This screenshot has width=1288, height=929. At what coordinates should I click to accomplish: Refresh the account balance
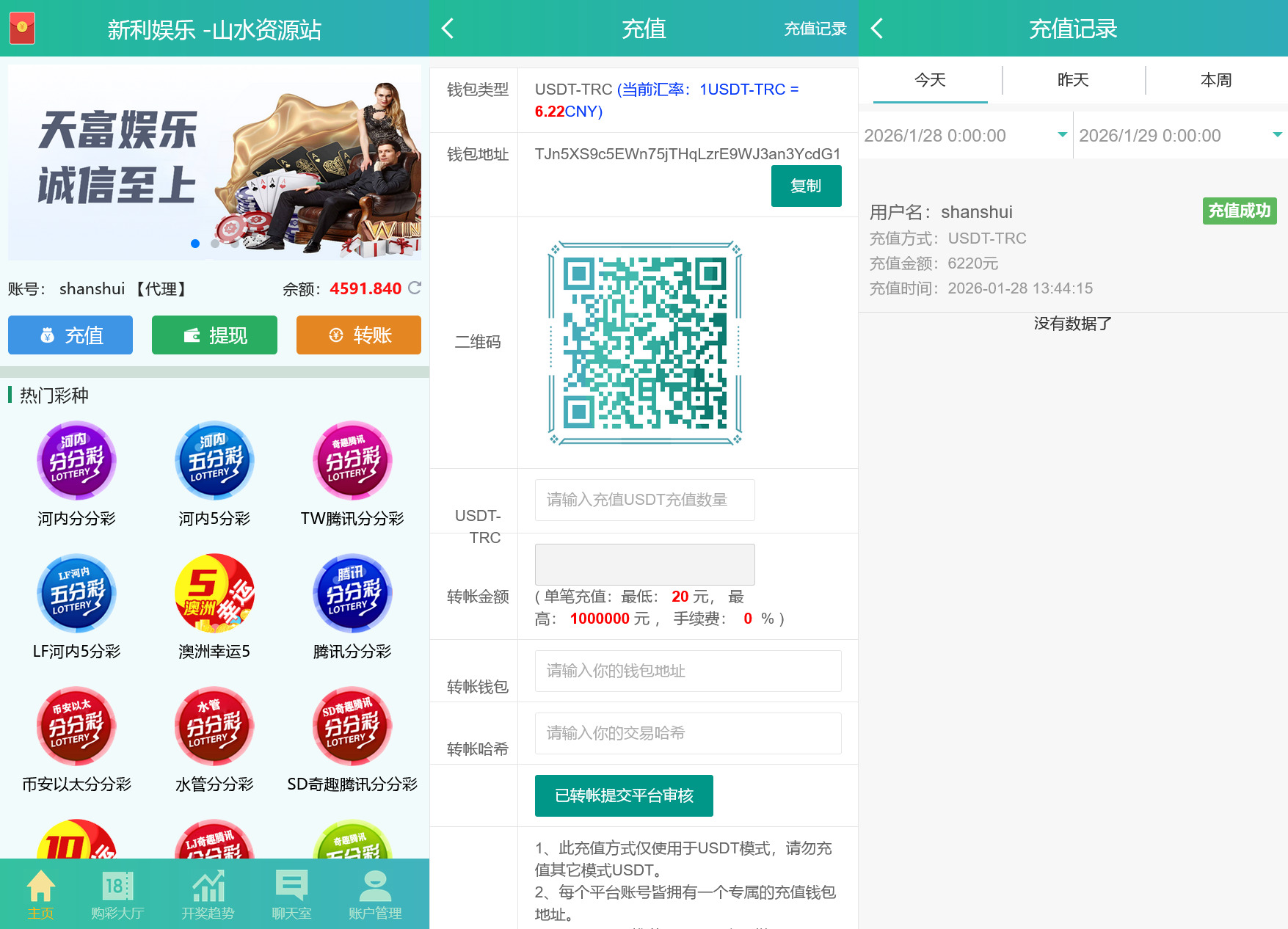click(x=415, y=288)
